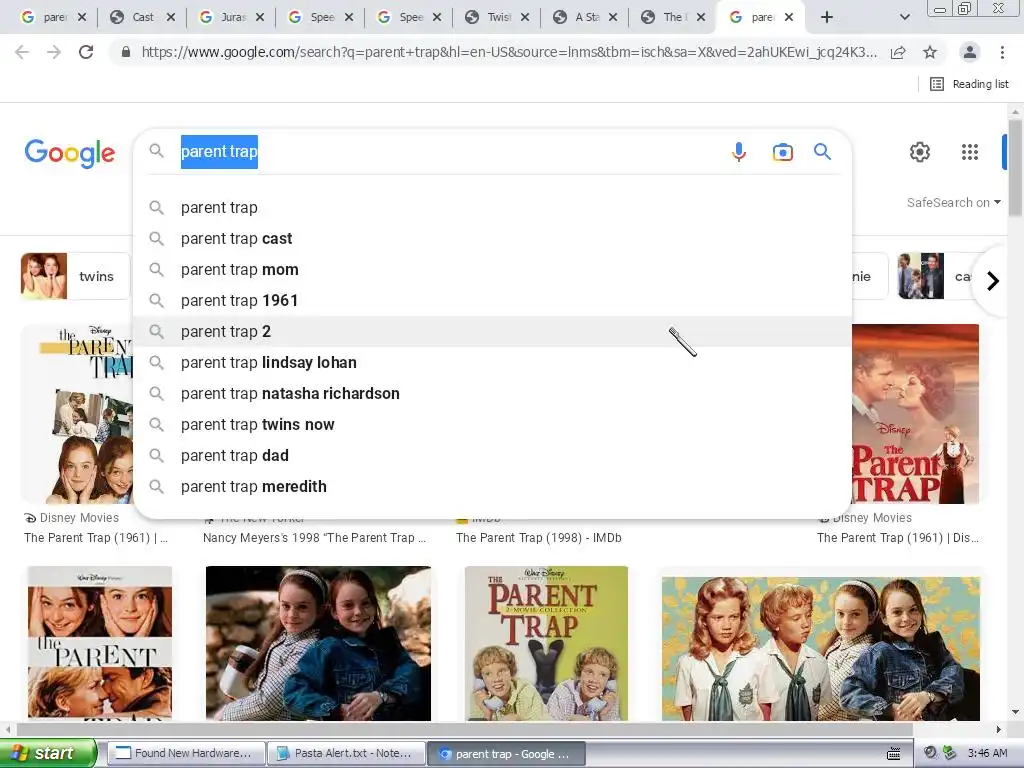Open the Chrome profile avatar
This screenshot has width=1024, height=768.
tap(970, 52)
